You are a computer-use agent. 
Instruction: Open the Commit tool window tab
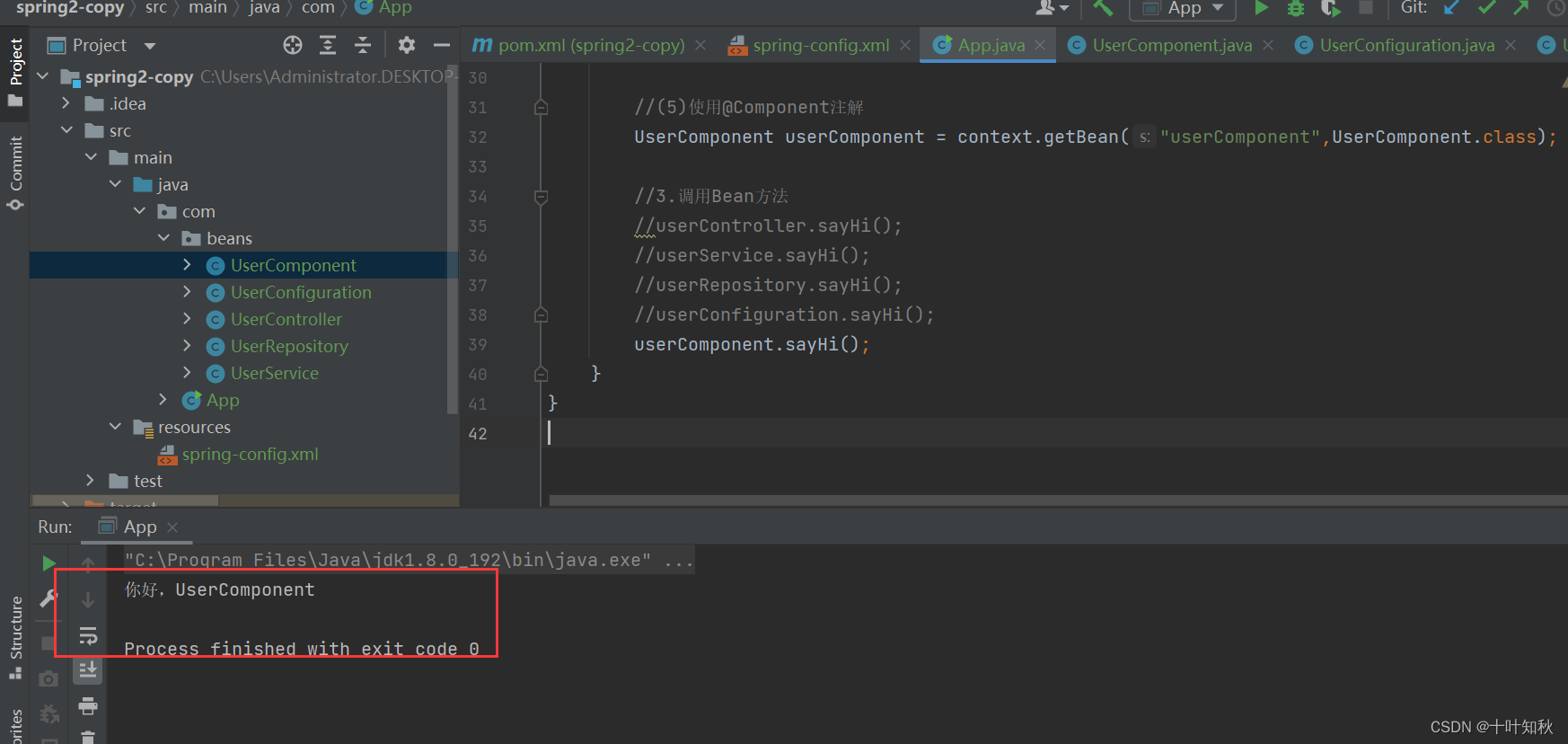pos(15,173)
